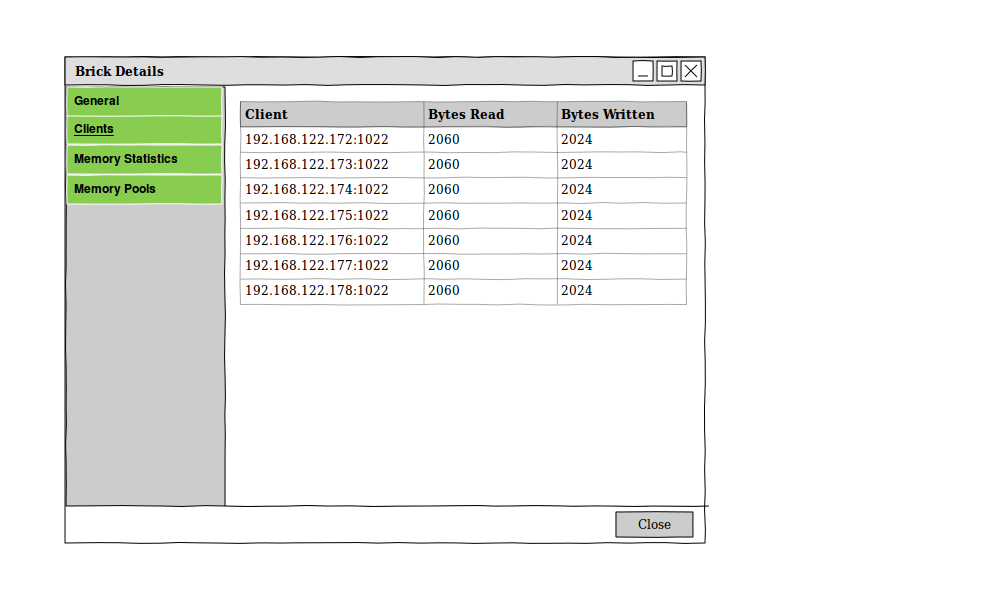Maximize the Brick Details window
This screenshot has width=997, height=605.
click(667, 71)
